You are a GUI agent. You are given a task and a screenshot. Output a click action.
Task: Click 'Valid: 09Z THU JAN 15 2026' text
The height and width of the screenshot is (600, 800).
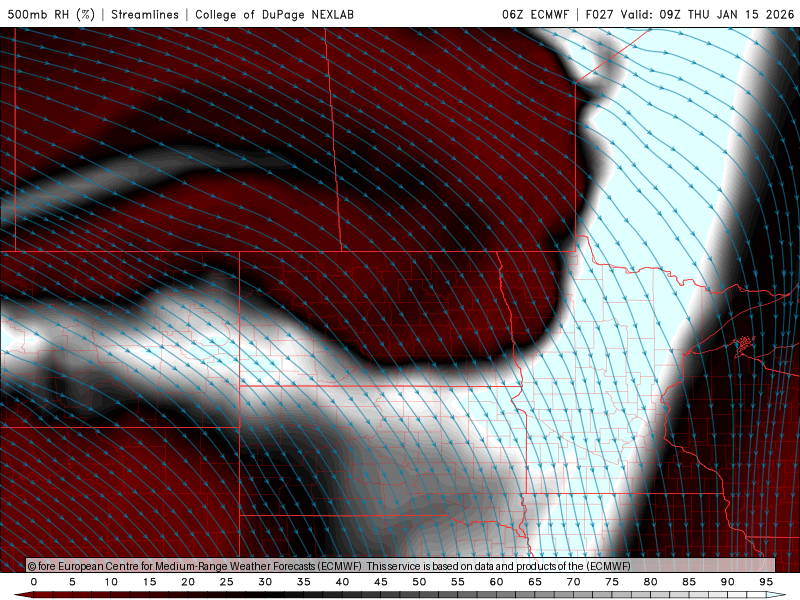tap(707, 14)
